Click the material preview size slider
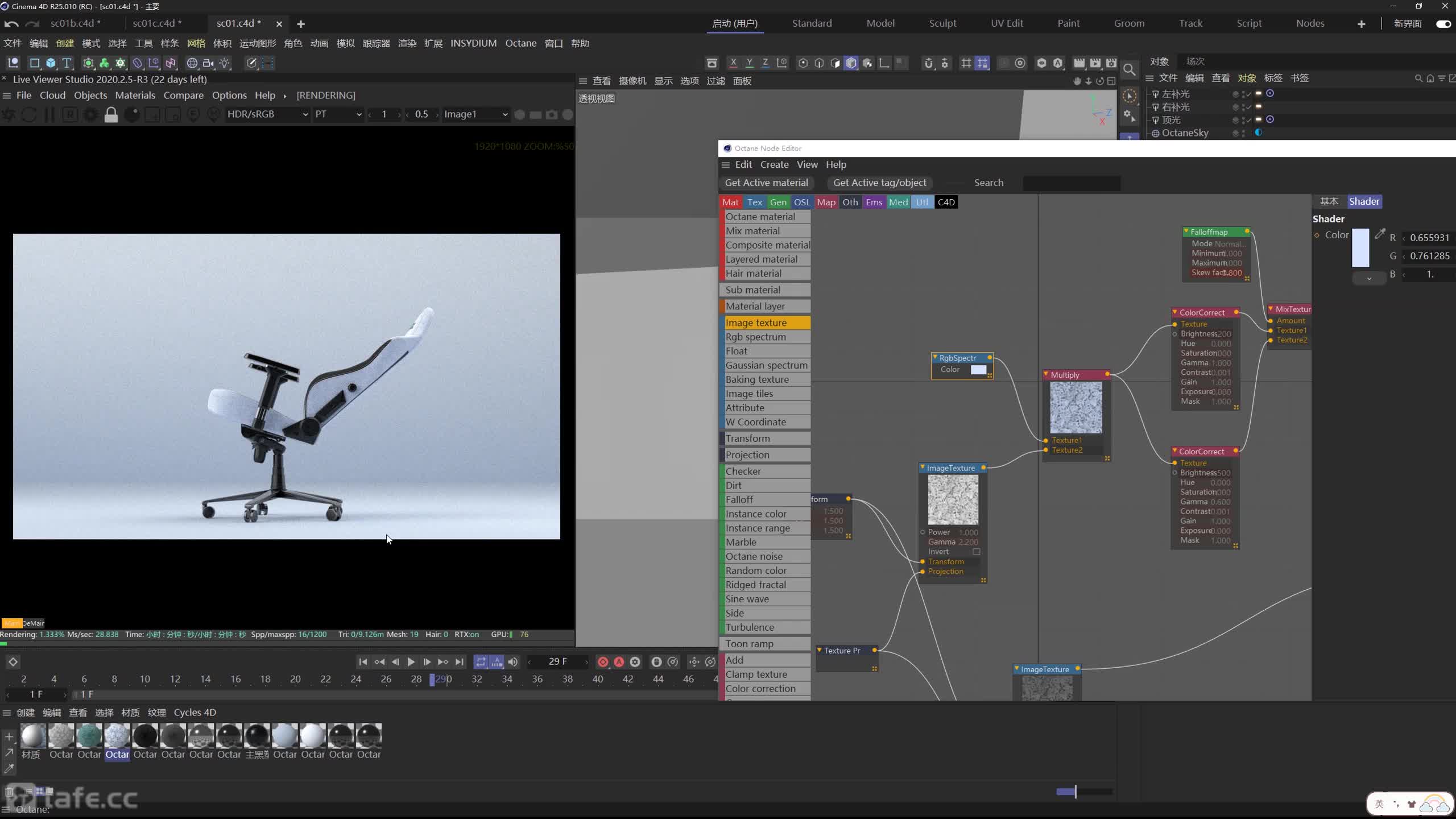The width and height of the screenshot is (1456, 819). [1084, 791]
